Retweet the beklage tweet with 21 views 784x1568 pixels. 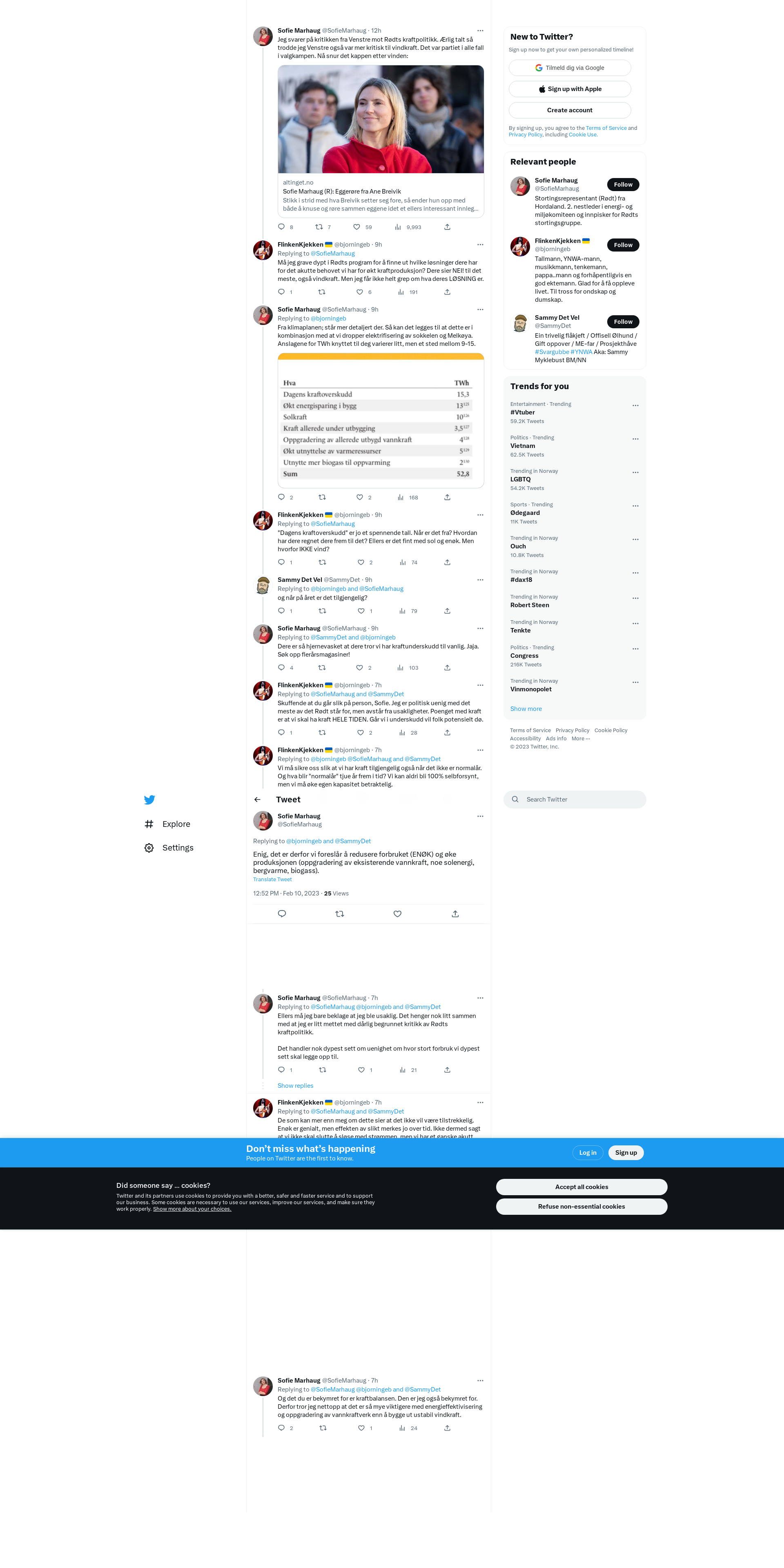323,1069
